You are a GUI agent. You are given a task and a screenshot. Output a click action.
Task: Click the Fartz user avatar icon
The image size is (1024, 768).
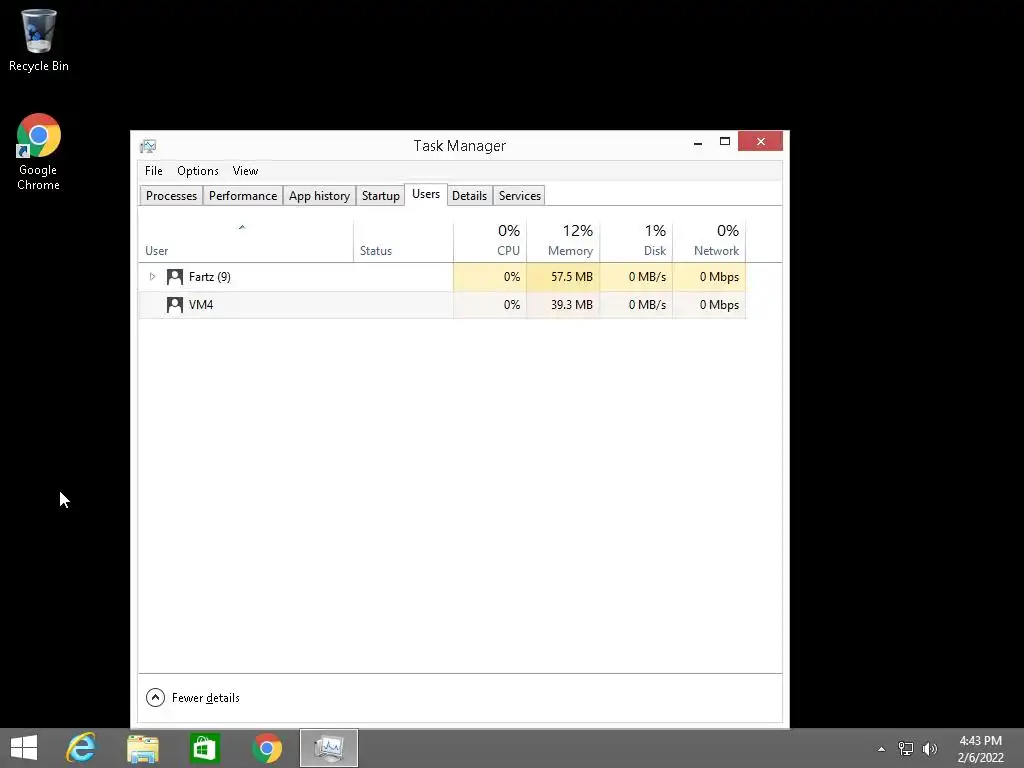(174, 277)
